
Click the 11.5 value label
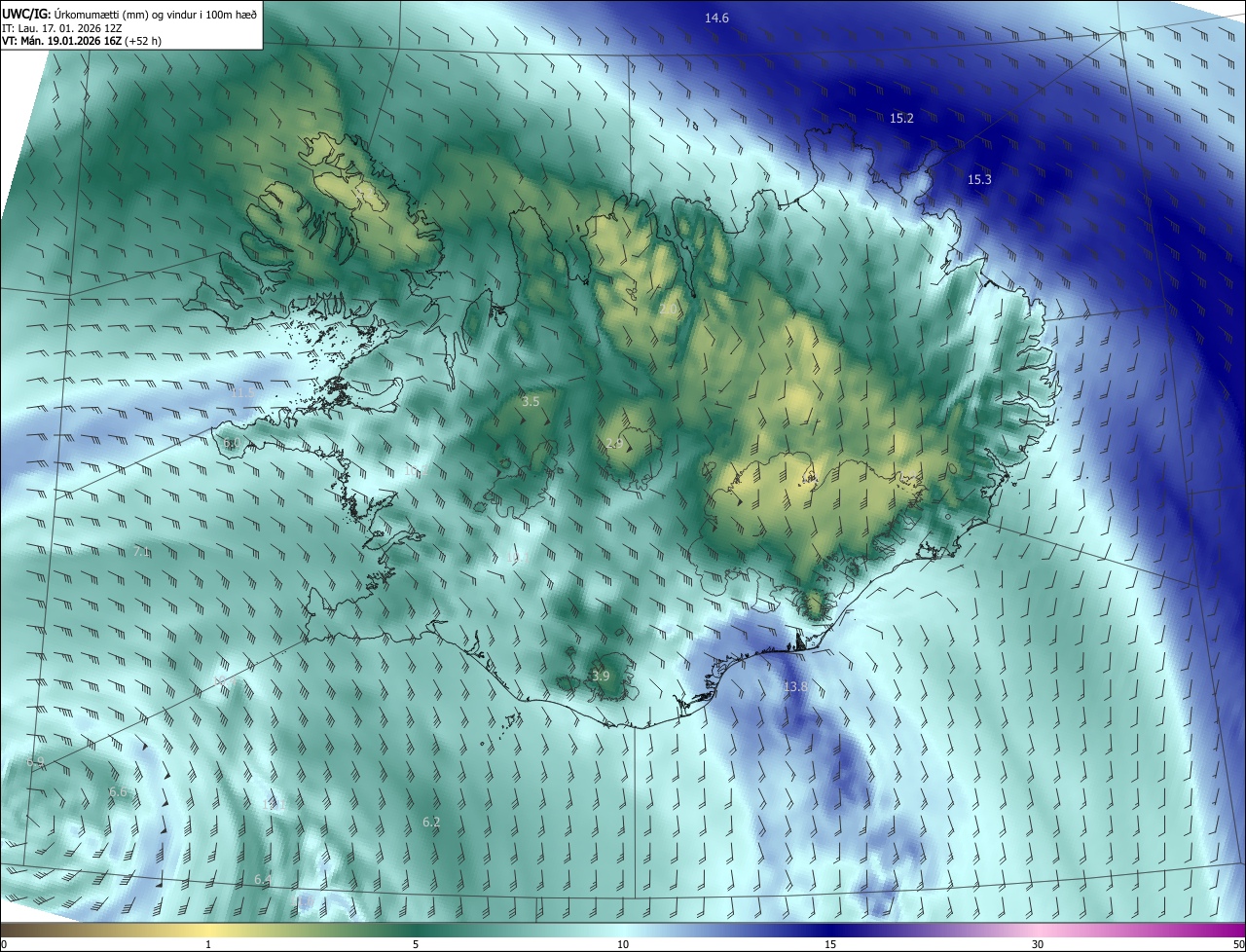coord(242,391)
